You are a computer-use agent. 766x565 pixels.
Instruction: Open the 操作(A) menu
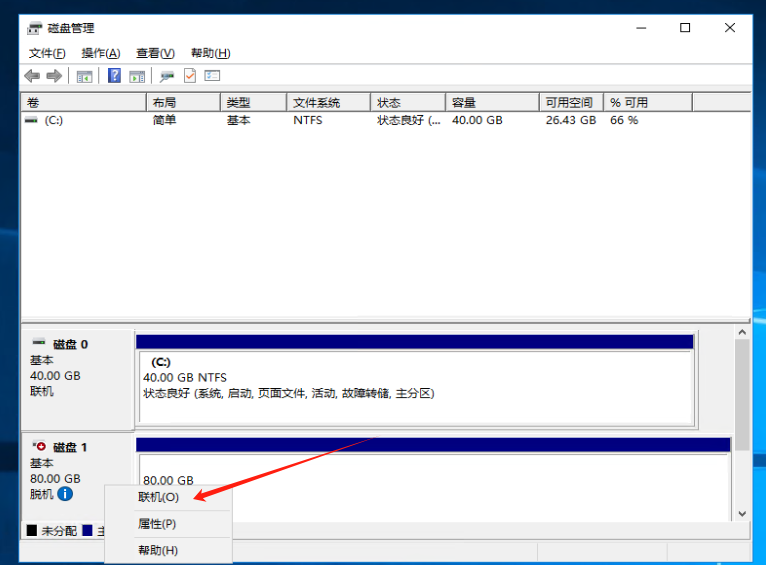101,53
